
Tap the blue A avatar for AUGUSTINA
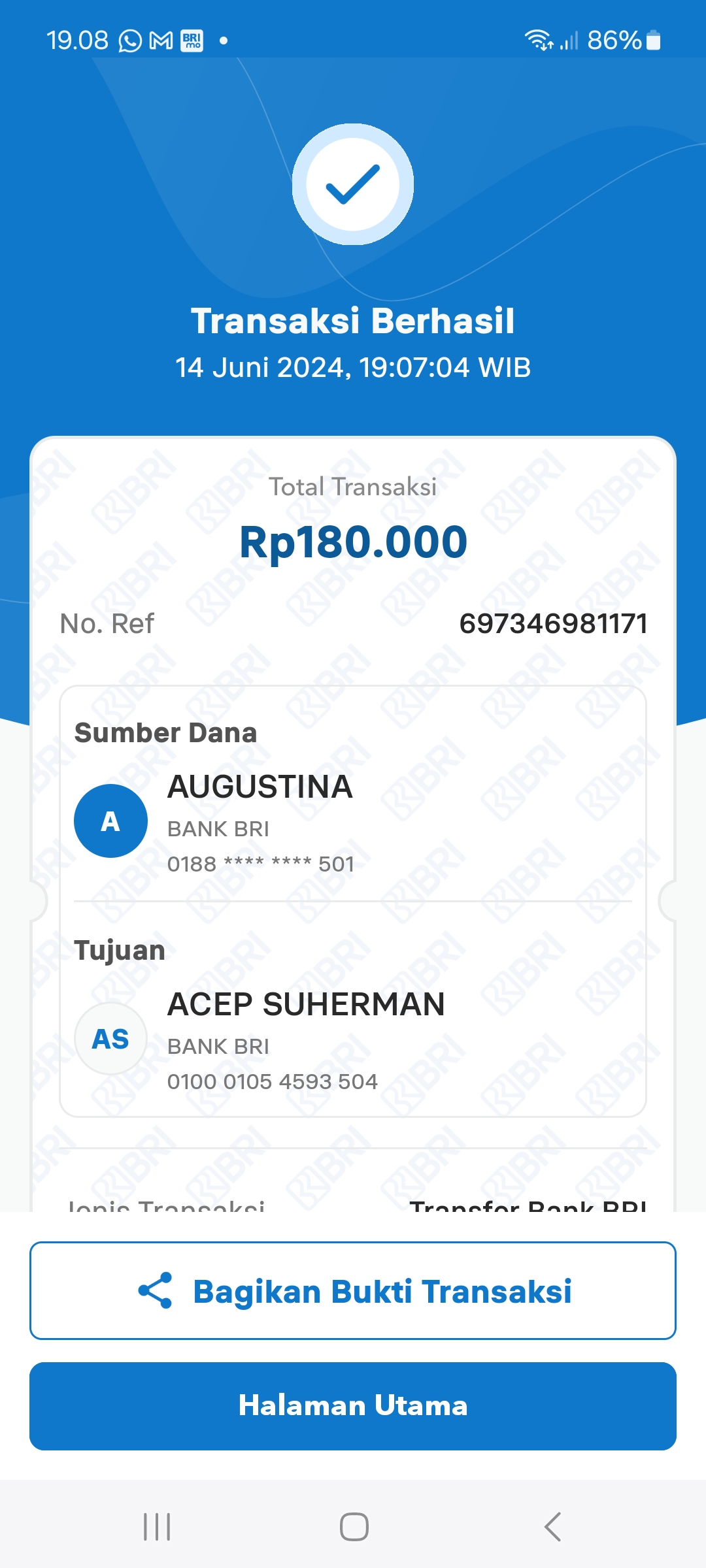pyautogui.click(x=110, y=821)
